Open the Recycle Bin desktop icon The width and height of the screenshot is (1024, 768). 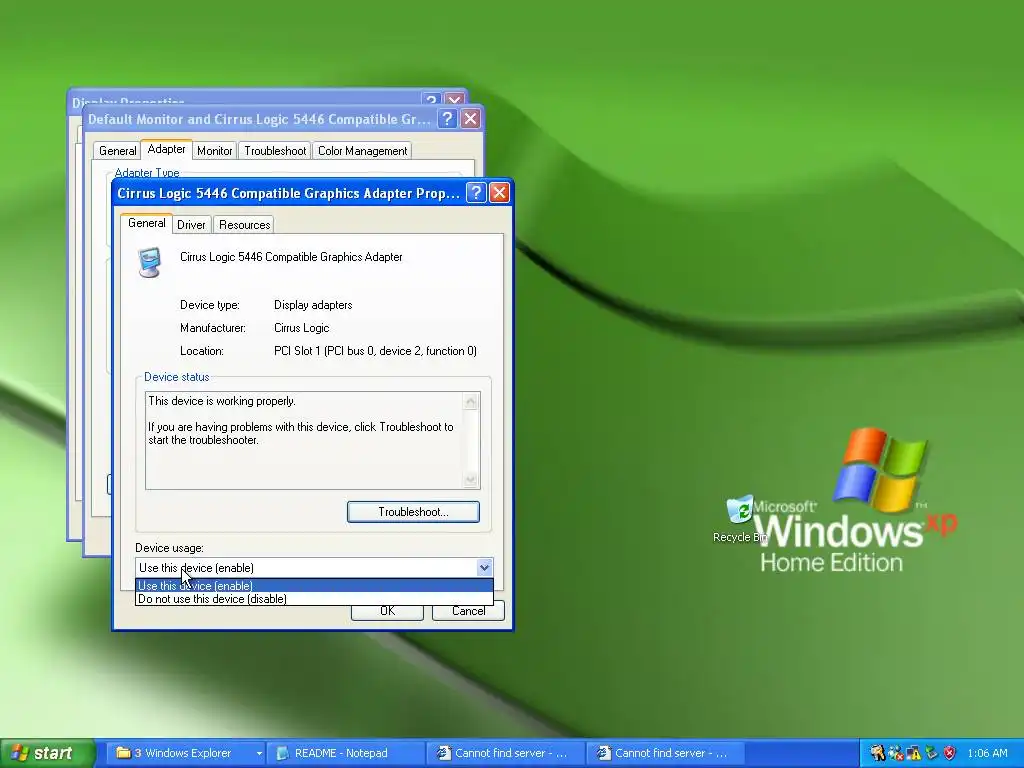point(739,519)
